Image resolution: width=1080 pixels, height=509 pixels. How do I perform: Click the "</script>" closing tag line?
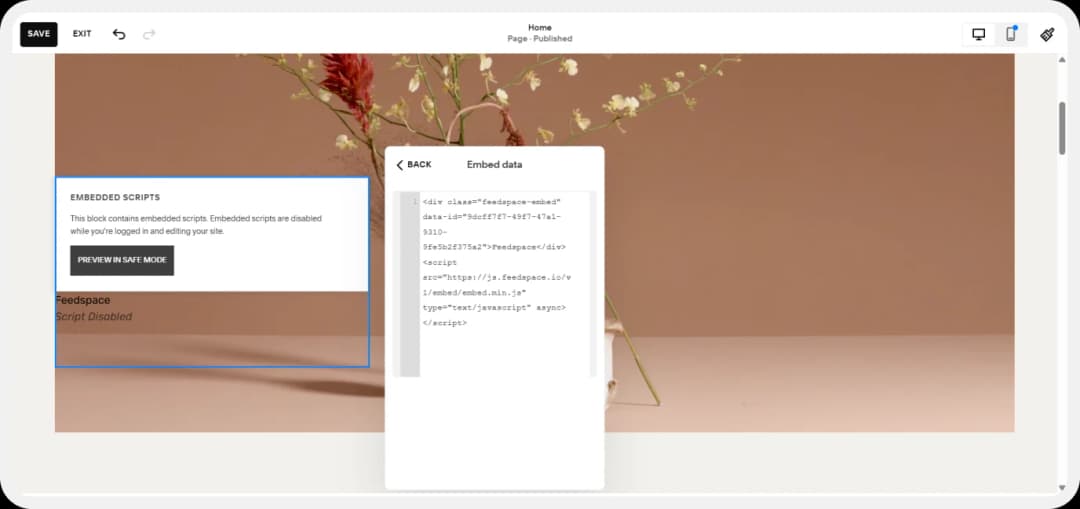pos(445,322)
